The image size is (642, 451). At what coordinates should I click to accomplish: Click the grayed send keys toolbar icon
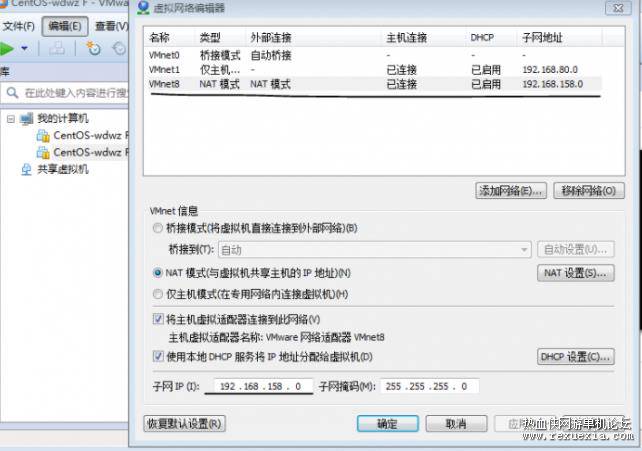click(57, 49)
